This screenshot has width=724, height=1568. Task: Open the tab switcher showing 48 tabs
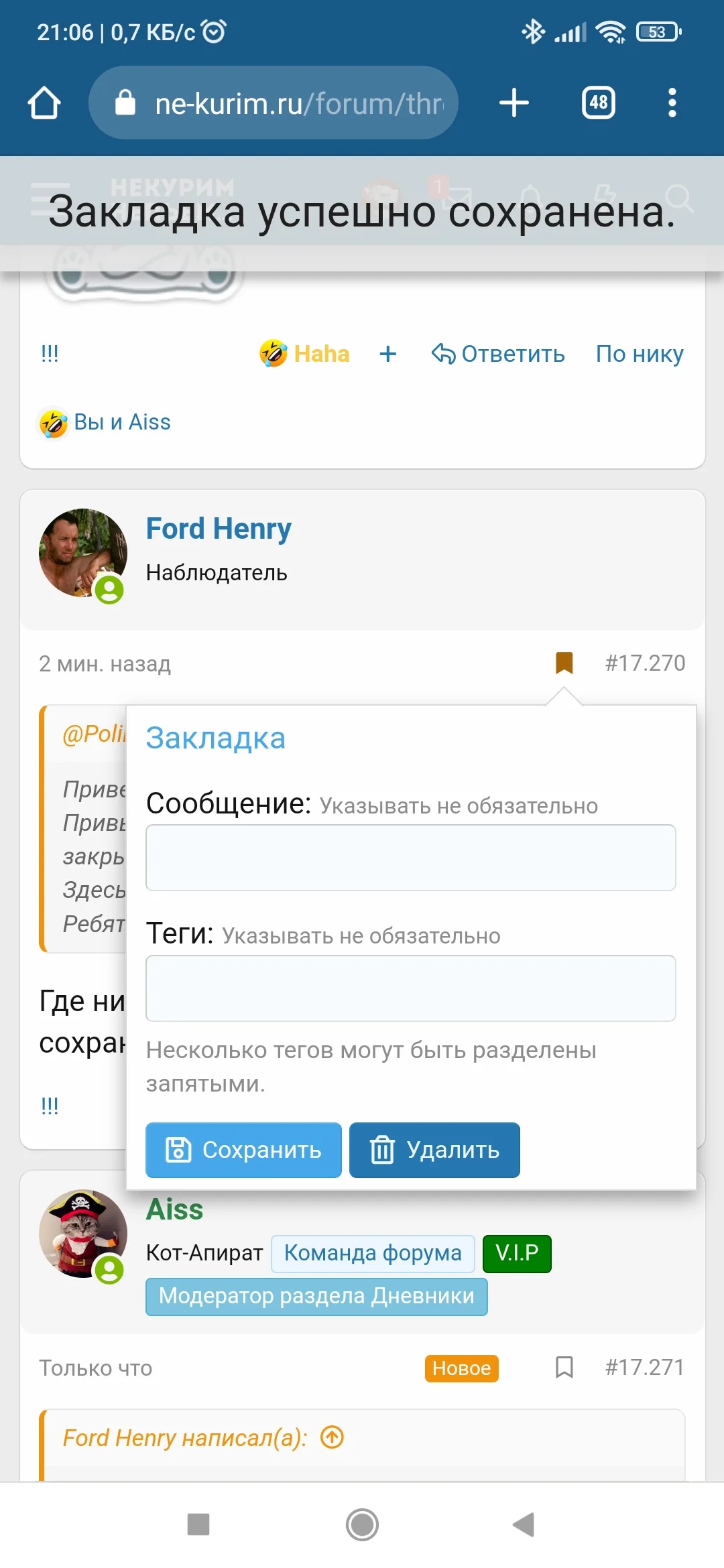tap(598, 103)
